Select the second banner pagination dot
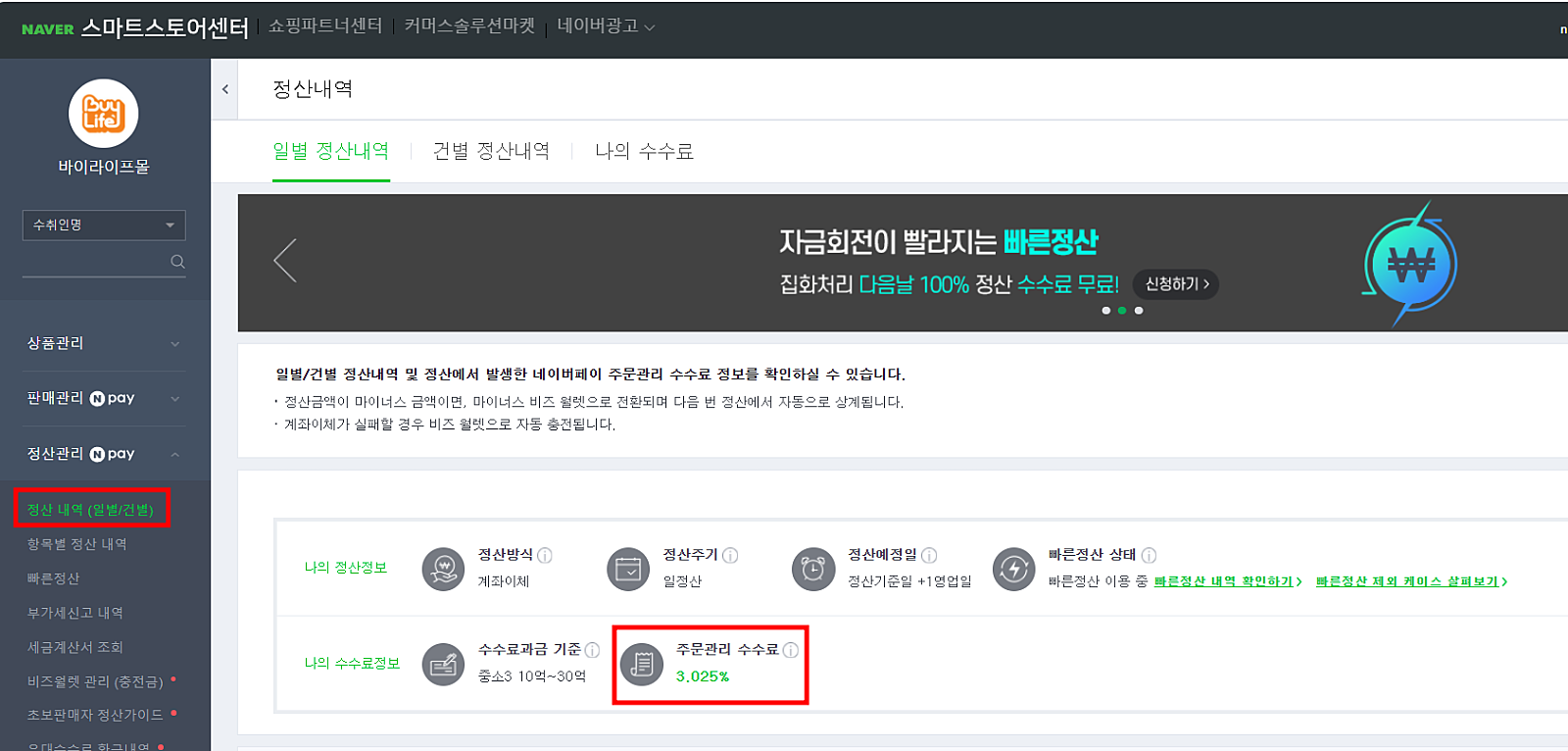The width and height of the screenshot is (1568, 751). click(1122, 311)
